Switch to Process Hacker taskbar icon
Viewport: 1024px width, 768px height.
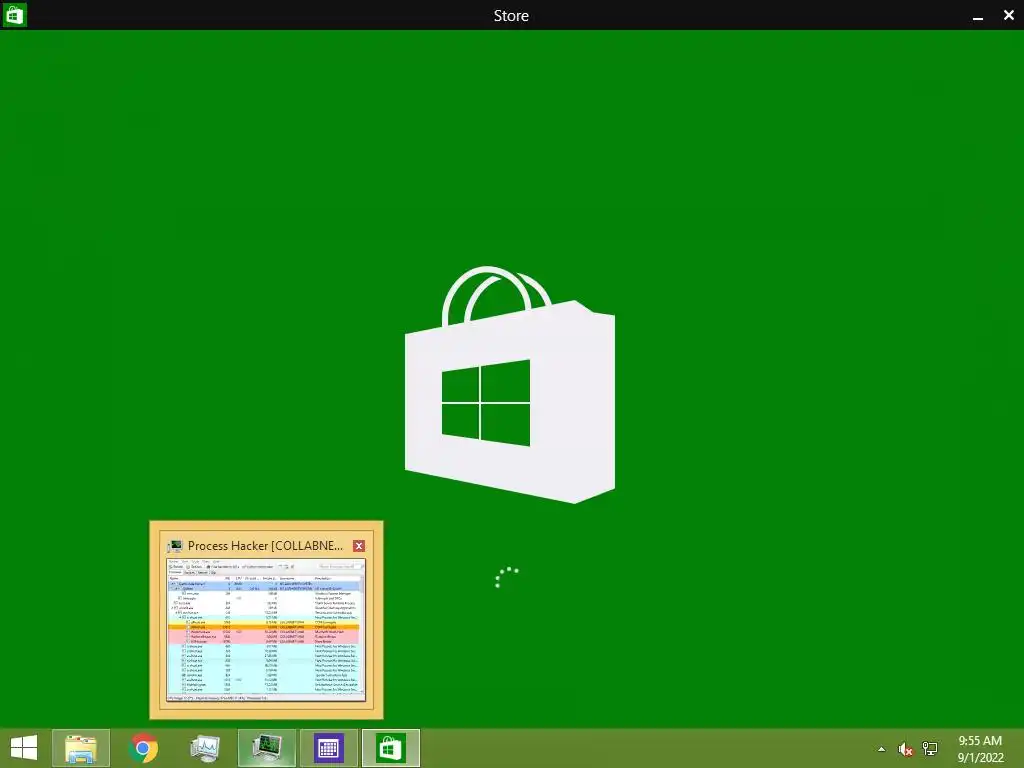[x=266, y=748]
